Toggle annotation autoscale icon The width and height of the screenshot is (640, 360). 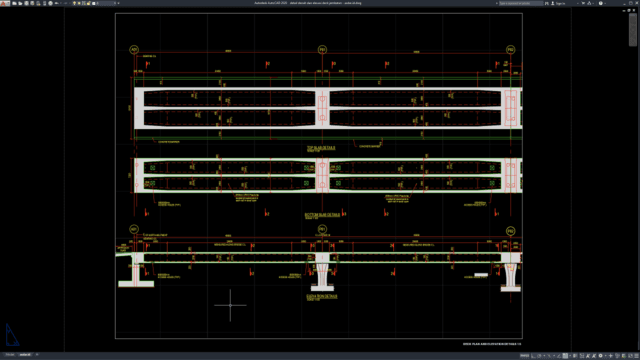[594, 356]
